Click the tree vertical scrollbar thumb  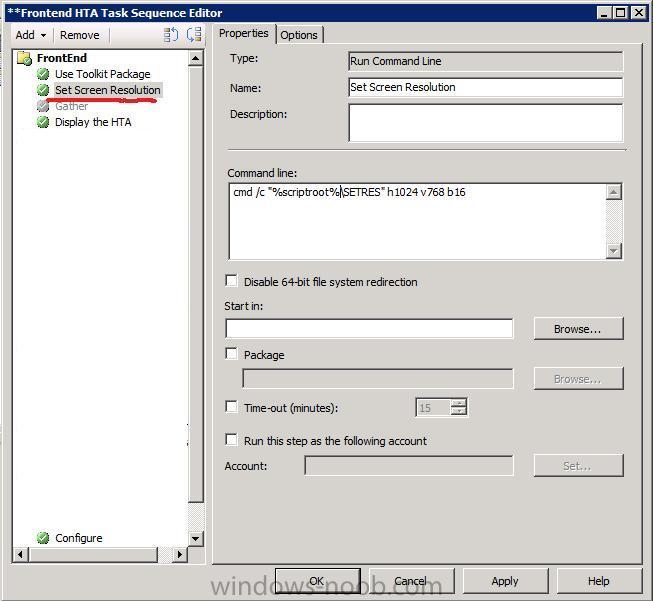[195, 284]
